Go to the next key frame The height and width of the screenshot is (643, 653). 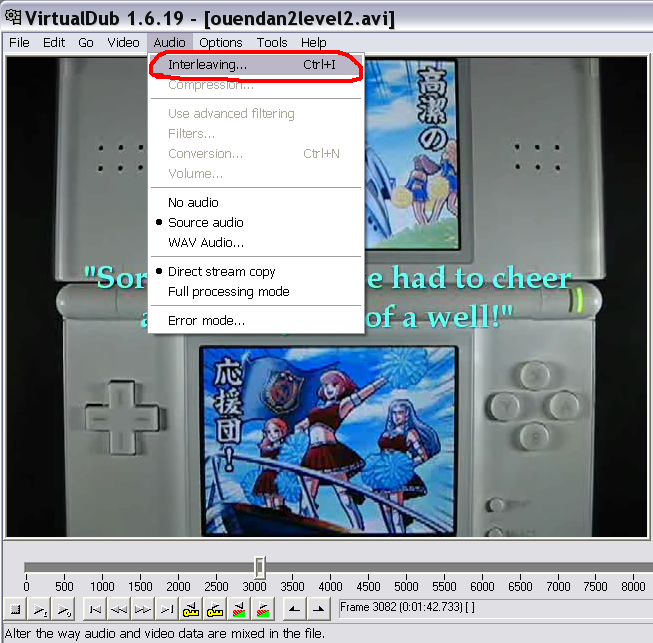[215, 609]
